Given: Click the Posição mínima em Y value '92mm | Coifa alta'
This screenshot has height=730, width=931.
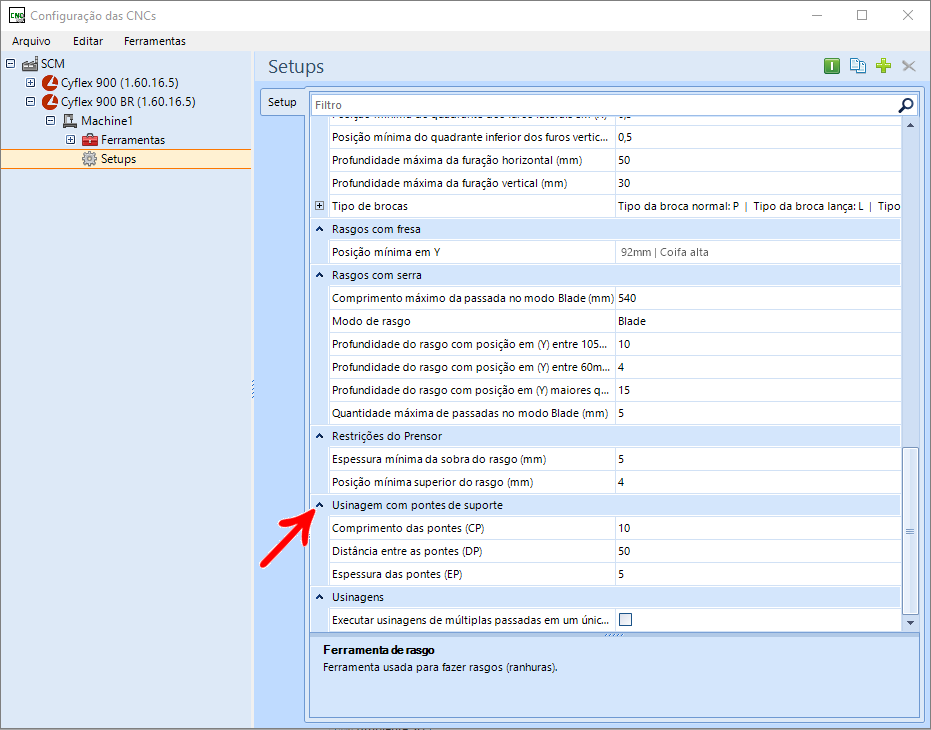Looking at the screenshot, I should 664,252.
